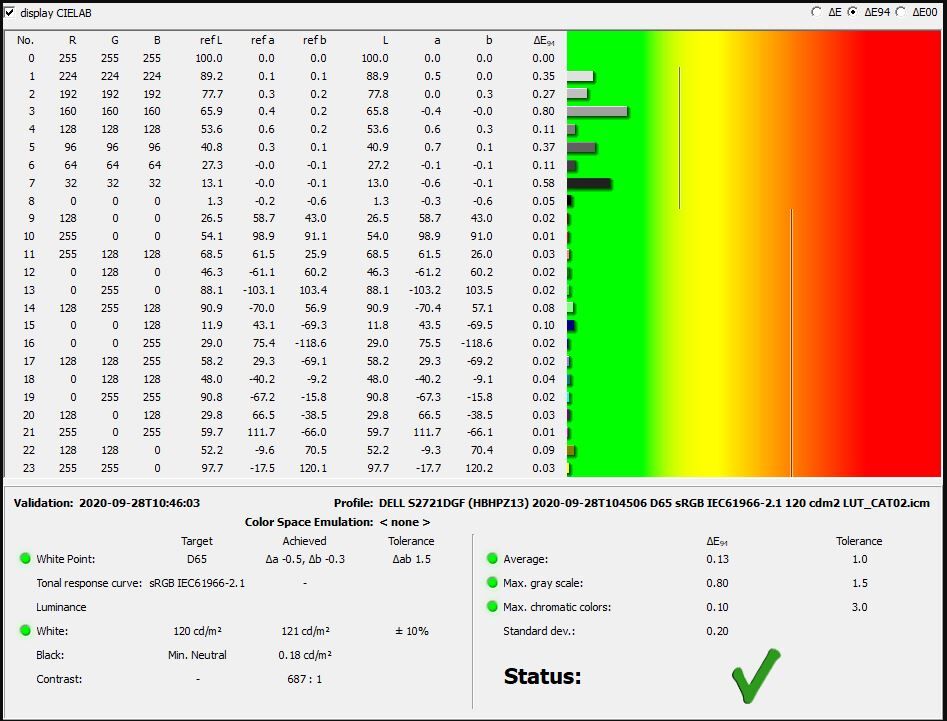947x721 pixels.
Task: Click the standard deviation value 0.20
Action: click(x=717, y=631)
